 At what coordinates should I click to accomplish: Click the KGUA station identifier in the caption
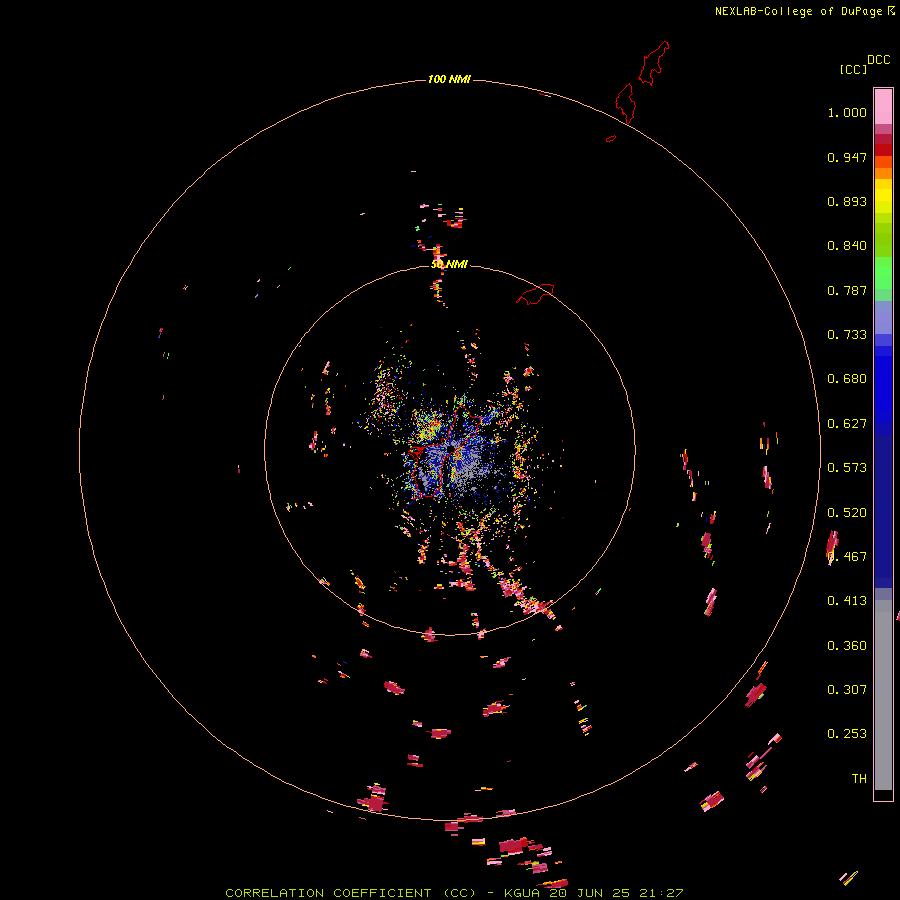[x=522, y=893]
